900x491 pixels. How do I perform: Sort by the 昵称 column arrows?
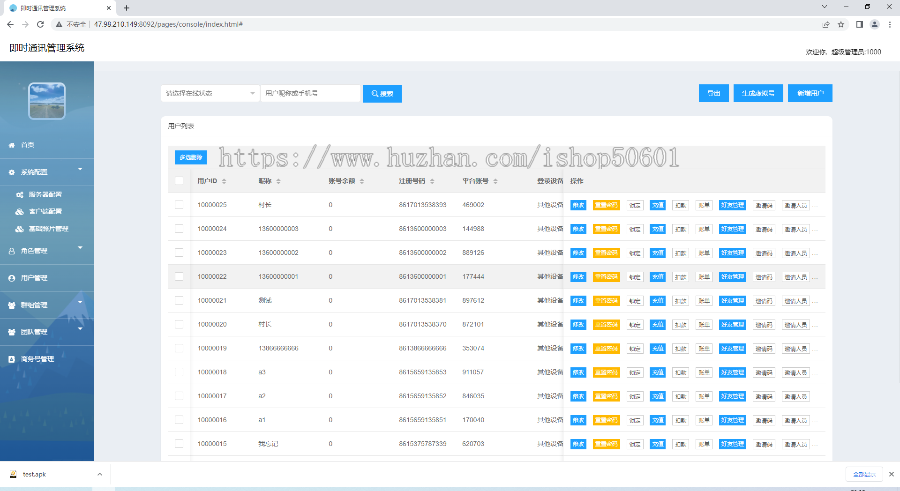point(278,181)
